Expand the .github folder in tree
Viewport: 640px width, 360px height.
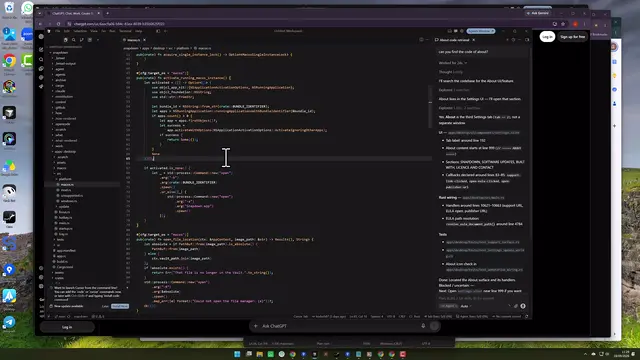click(x=60, y=107)
